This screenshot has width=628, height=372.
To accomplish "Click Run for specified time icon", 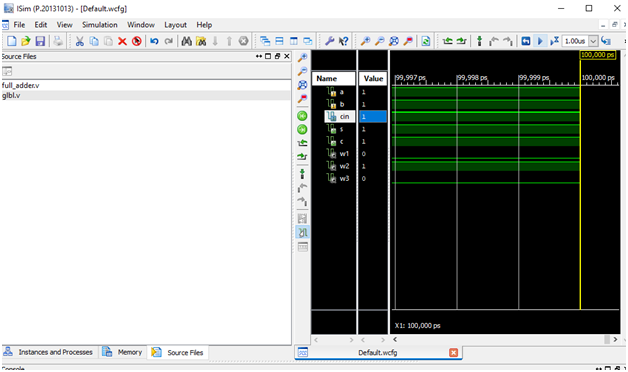I will pyautogui.click(x=554, y=41).
